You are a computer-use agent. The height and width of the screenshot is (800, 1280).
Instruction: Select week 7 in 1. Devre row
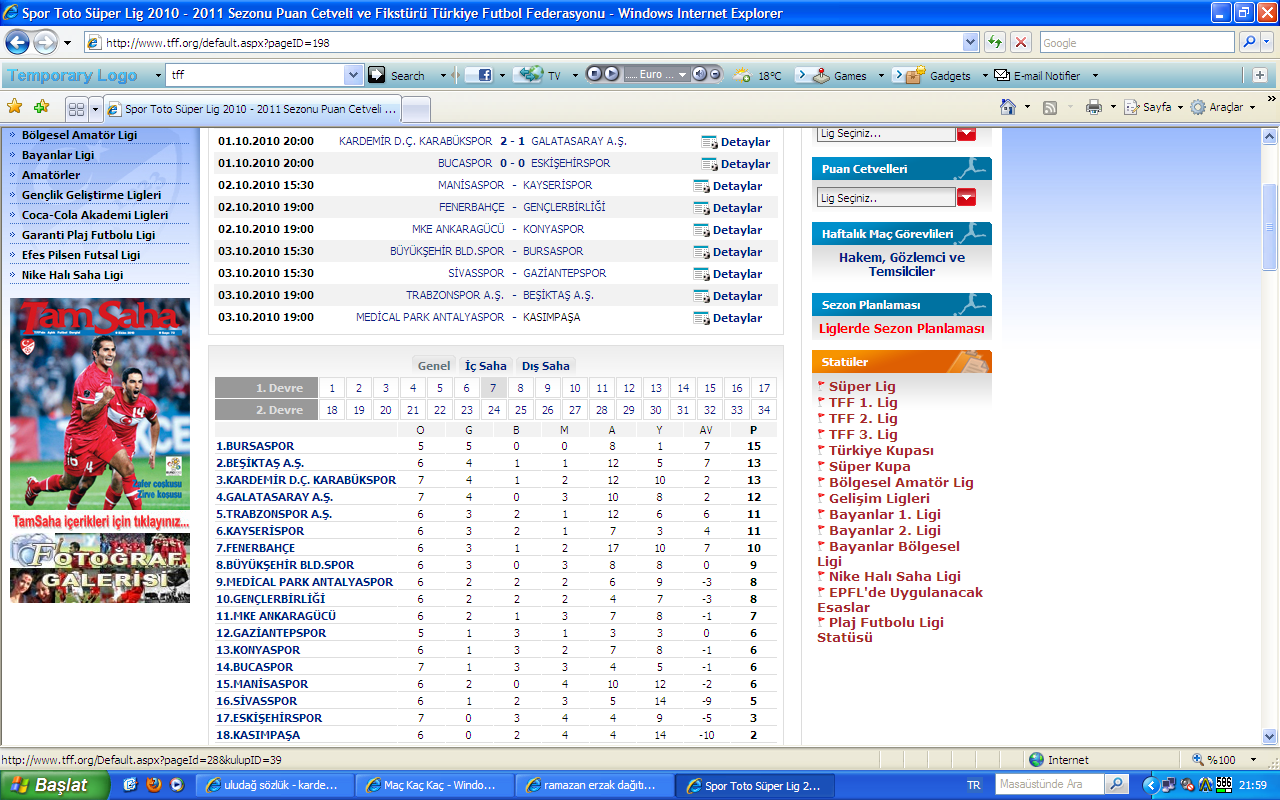493,388
